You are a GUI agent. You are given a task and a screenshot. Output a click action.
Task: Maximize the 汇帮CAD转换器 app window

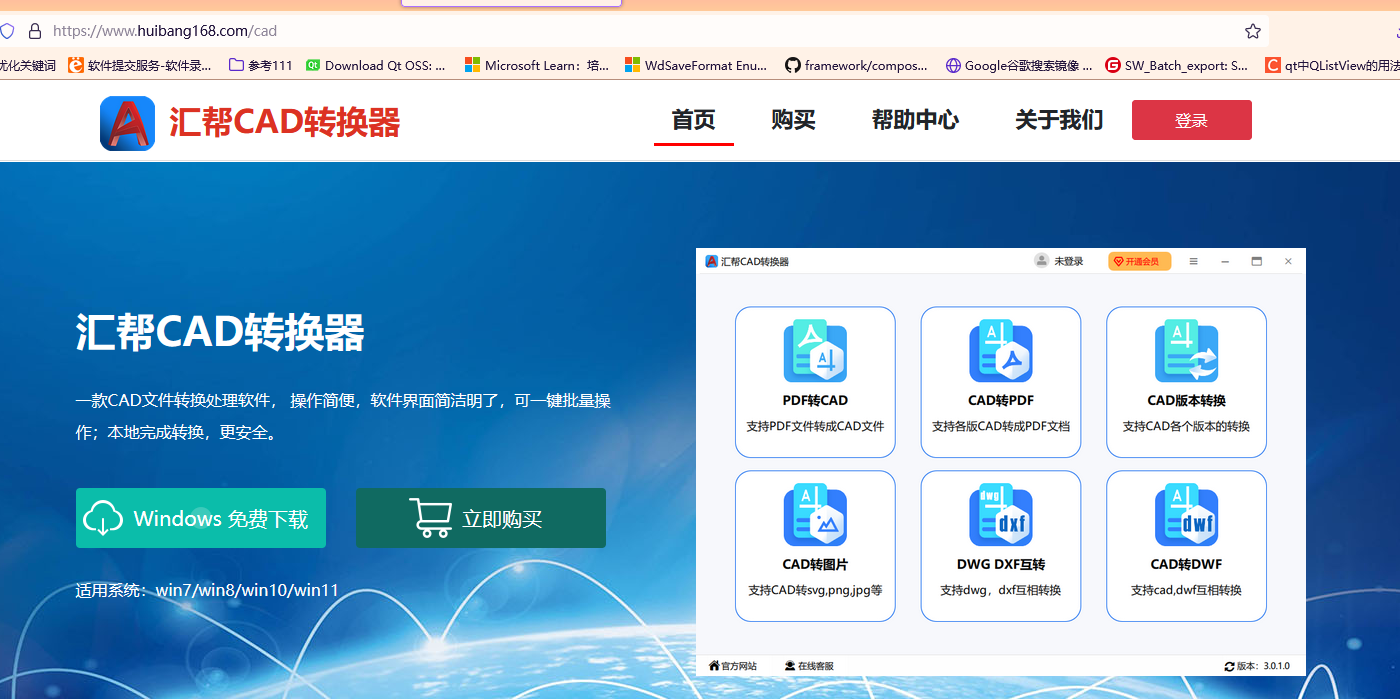click(x=1257, y=261)
